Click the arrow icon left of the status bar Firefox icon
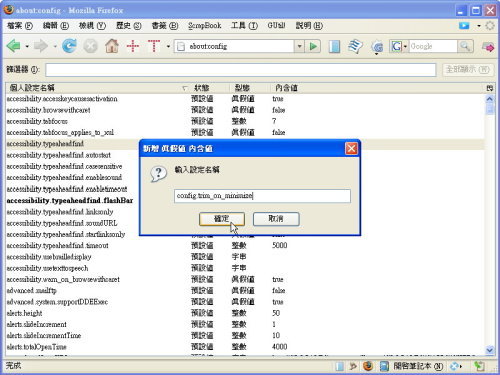 pos(353,366)
